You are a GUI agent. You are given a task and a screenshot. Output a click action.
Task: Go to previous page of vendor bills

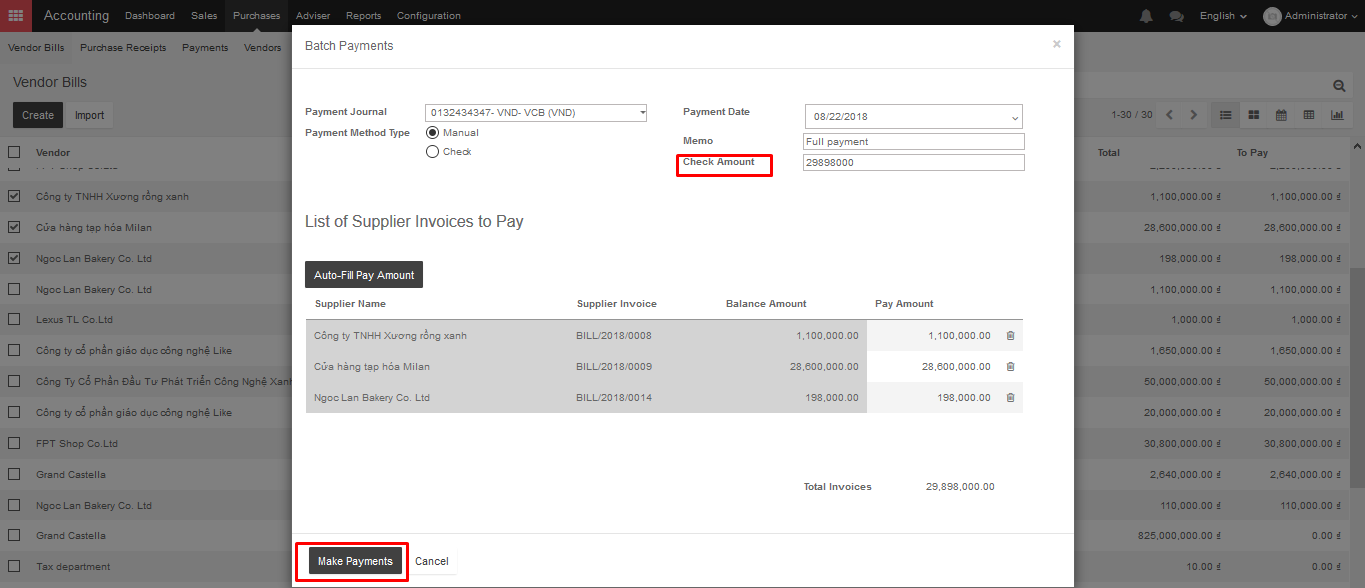1169,115
